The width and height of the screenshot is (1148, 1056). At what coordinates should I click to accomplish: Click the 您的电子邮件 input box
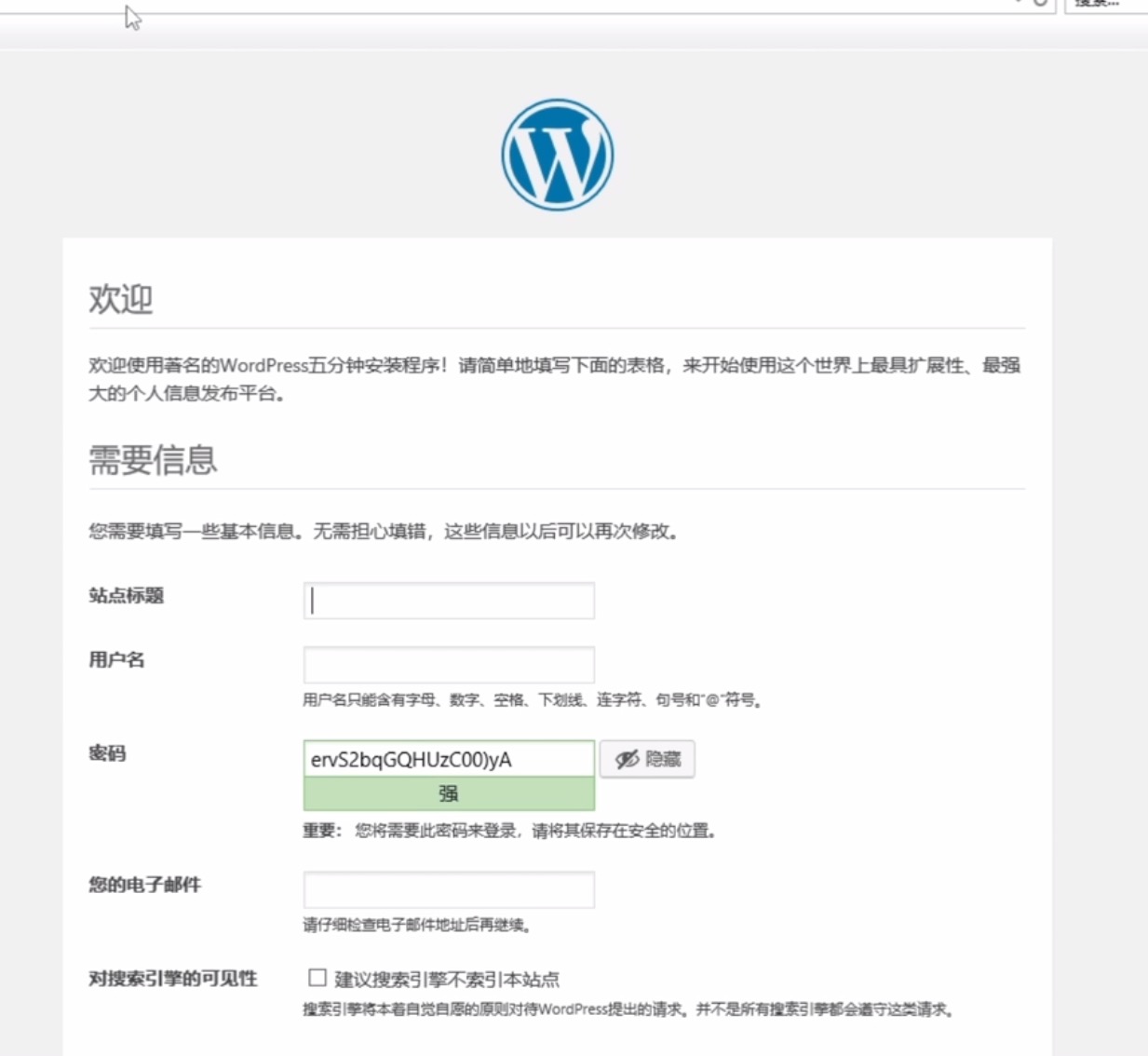[449, 889]
